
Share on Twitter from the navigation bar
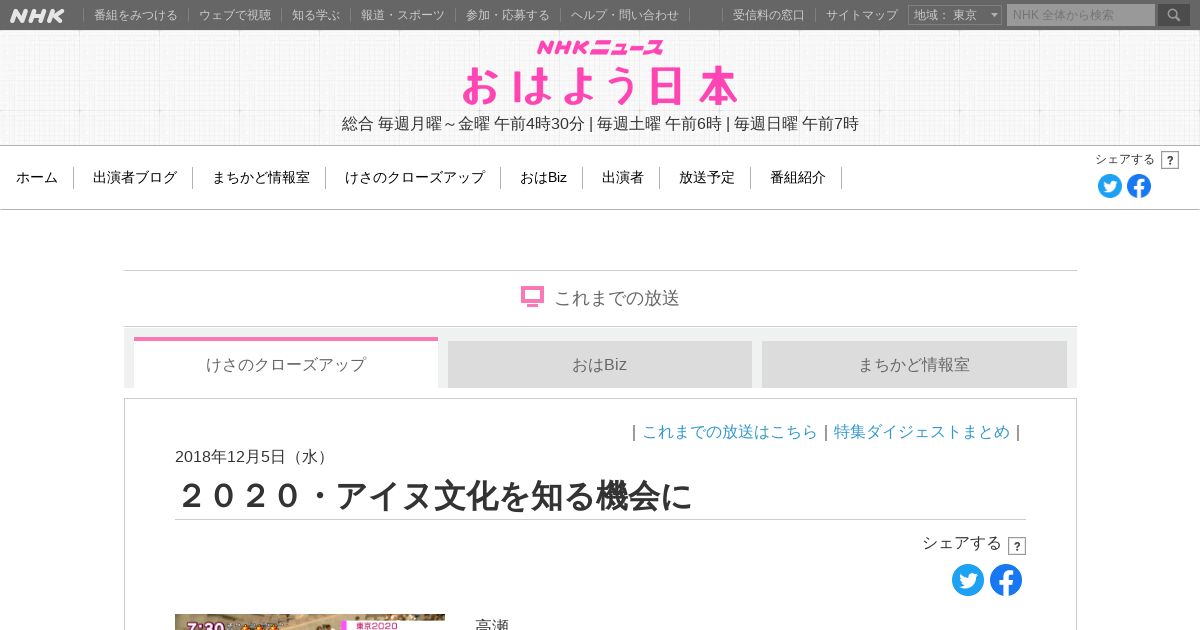[1110, 186]
